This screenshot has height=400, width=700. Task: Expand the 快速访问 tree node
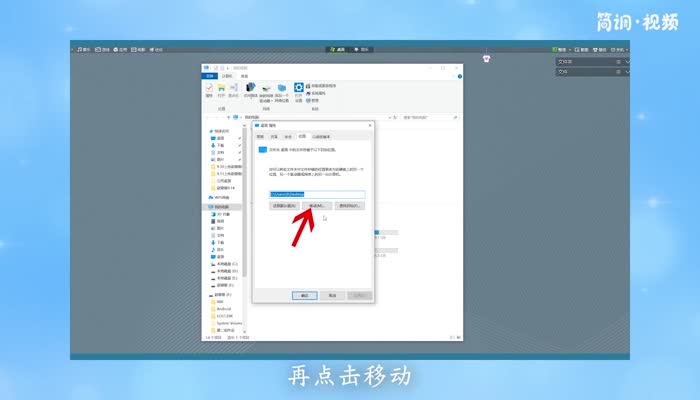coord(208,131)
